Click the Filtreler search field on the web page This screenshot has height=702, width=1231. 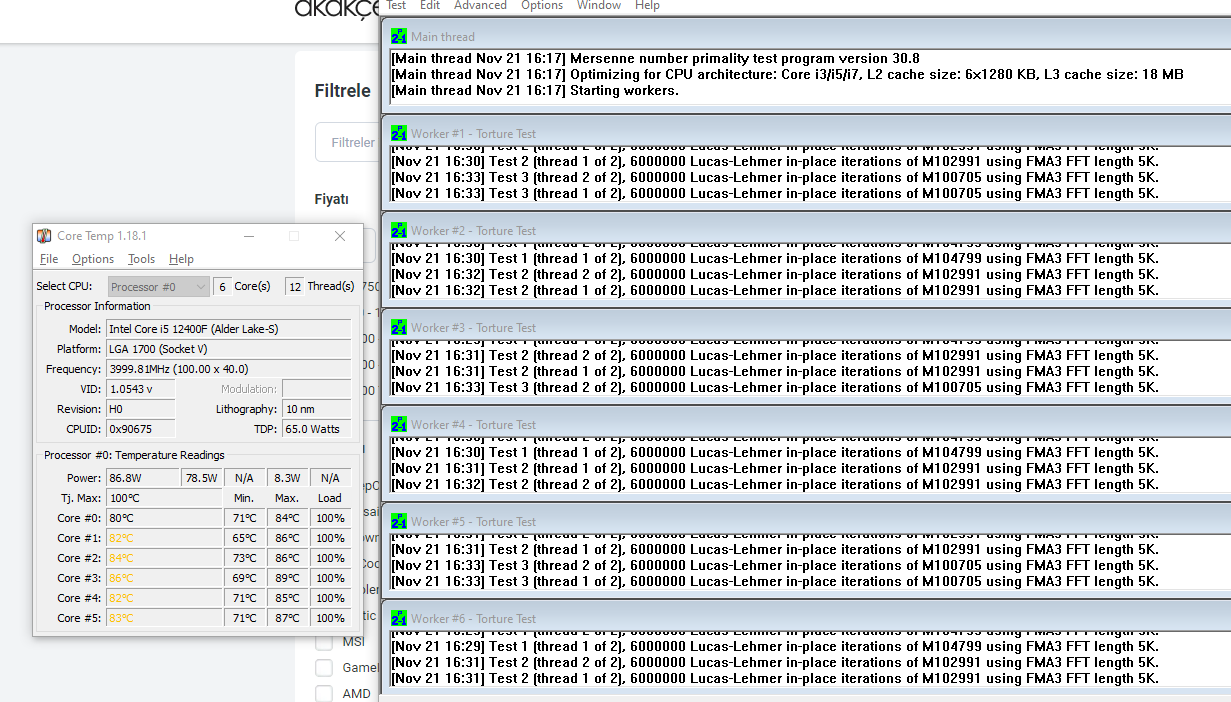(346, 142)
